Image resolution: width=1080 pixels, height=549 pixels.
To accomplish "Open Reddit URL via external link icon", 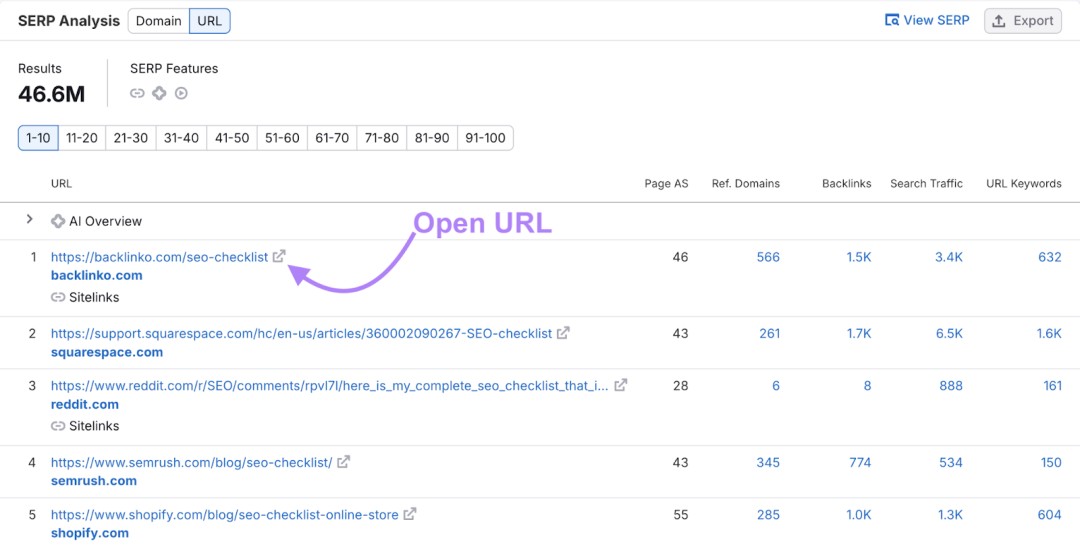I will (x=621, y=385).
